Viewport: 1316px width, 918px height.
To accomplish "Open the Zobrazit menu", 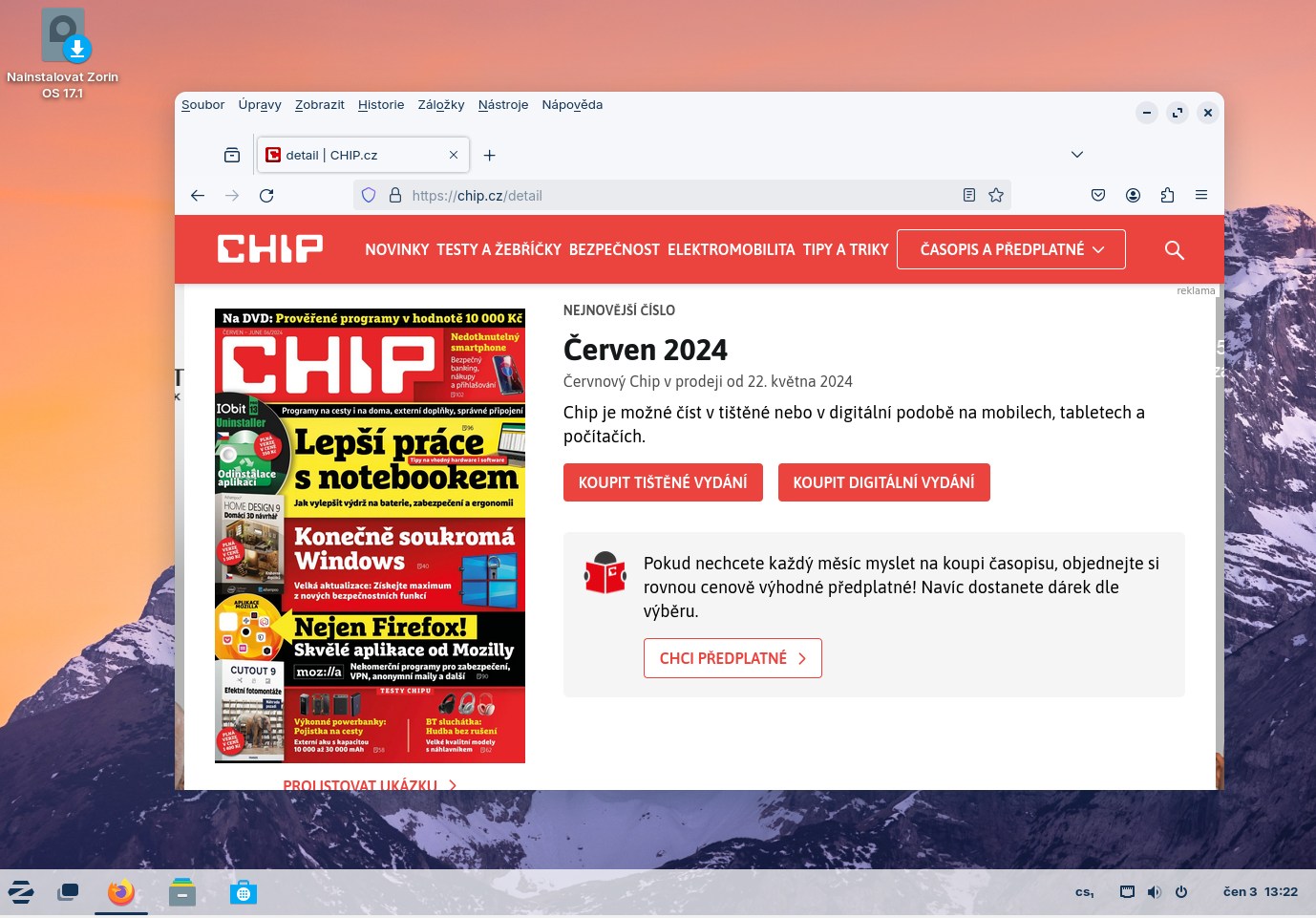I will point(319,105).
